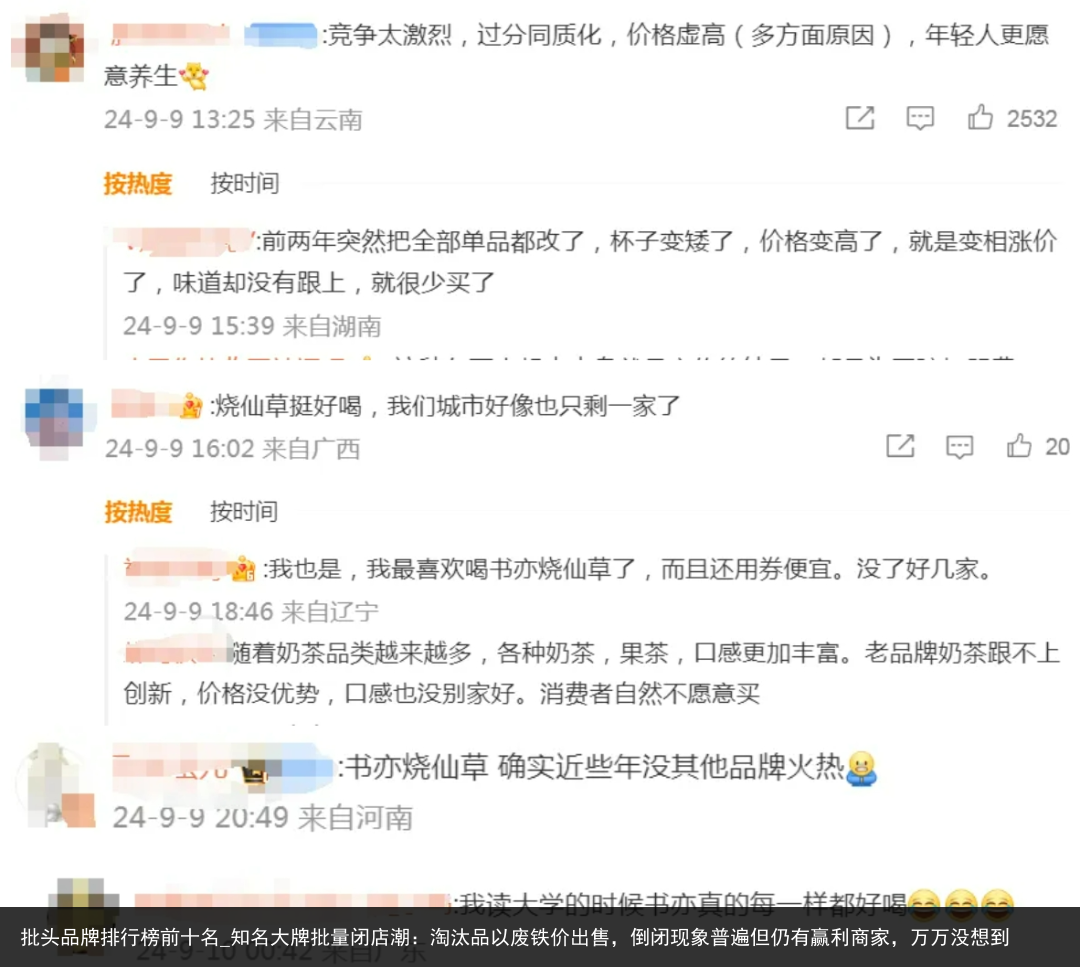Click the 24-9-9 20:49 来自河南 timestamp
Screen dimensions: 1080x967
pos(263,818)
